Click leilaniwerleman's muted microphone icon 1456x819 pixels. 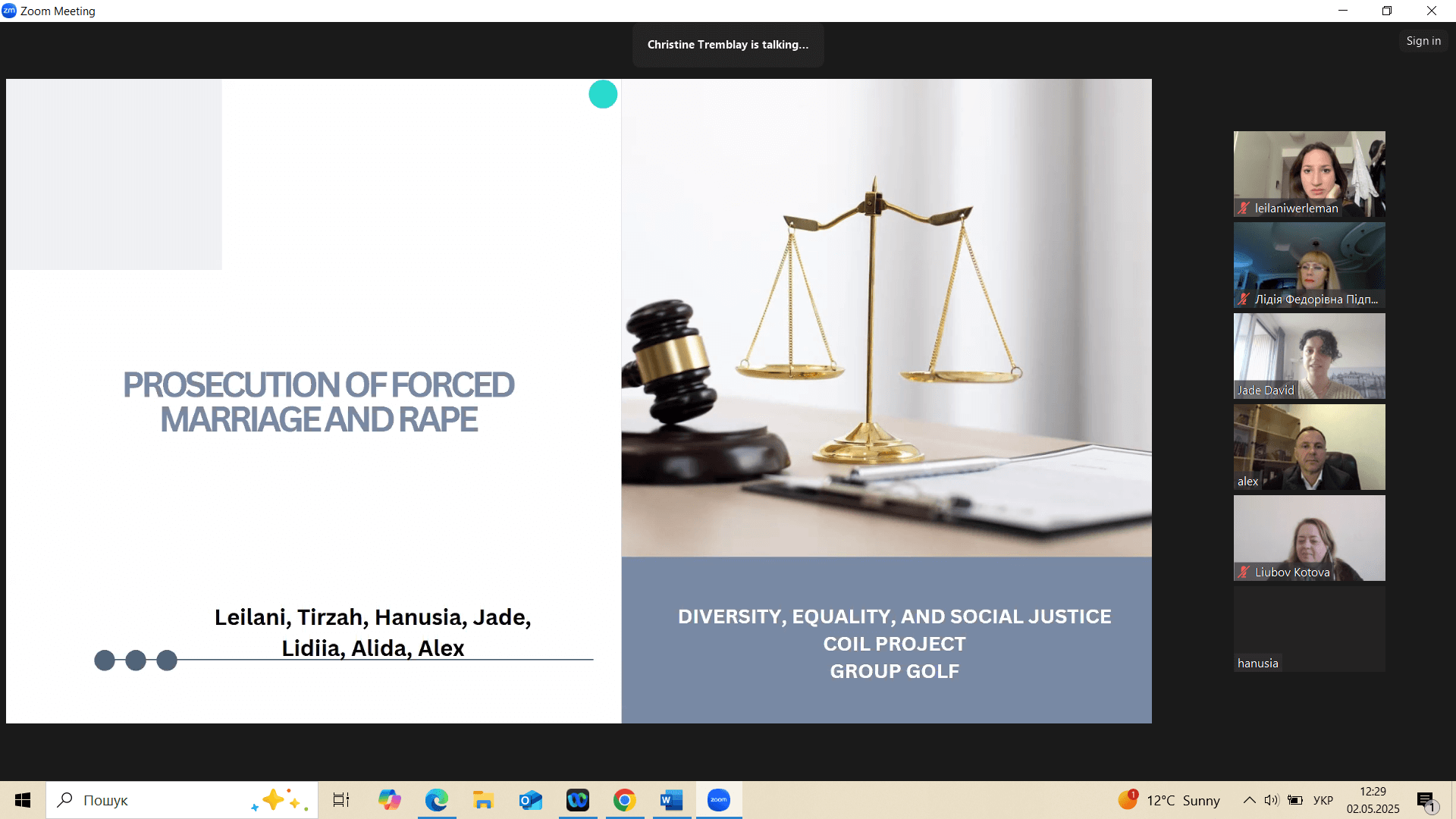click(1244, 208)
